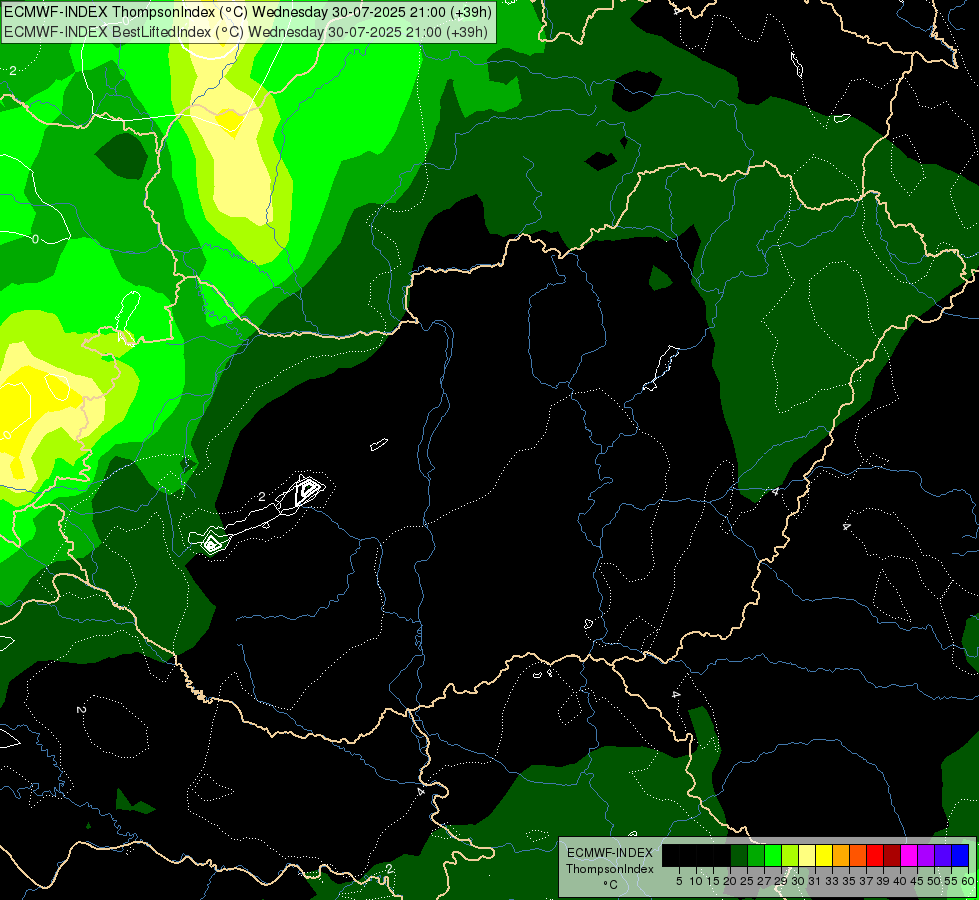
Task: Select the violet 50–55 legend swatch
Action: pos(943,855)
